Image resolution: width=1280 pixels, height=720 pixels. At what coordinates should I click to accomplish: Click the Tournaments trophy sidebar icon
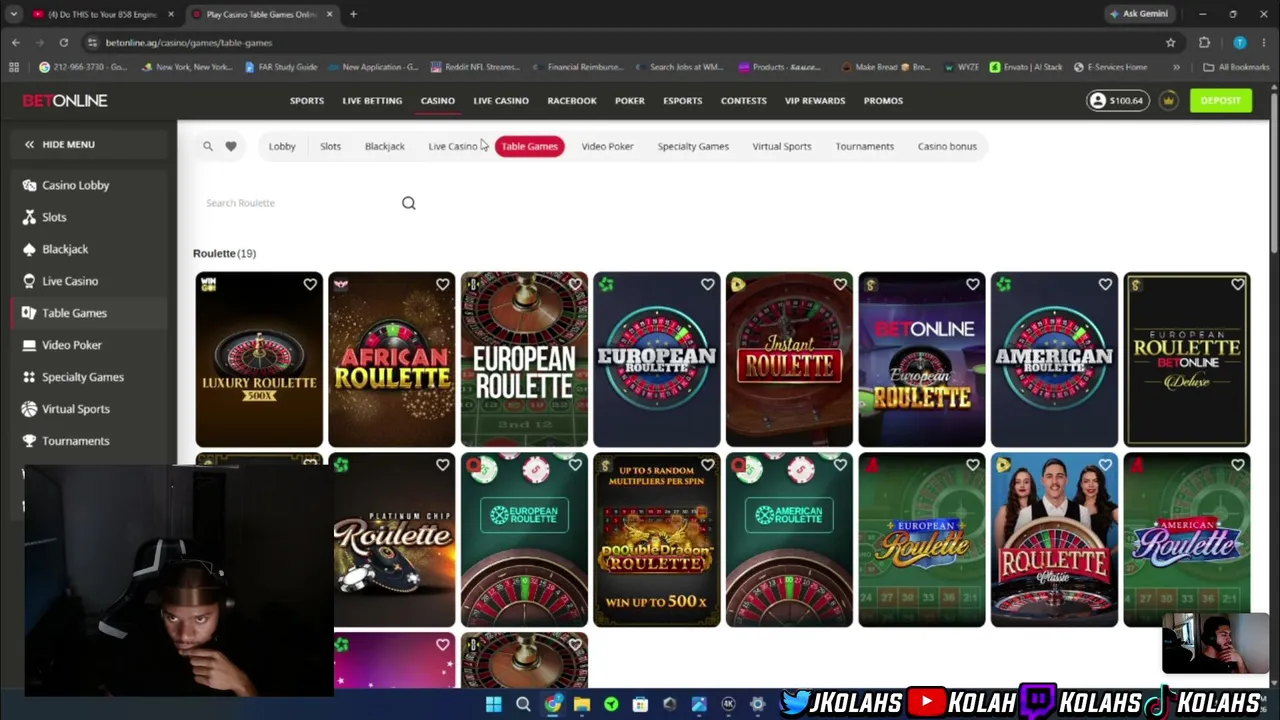pyautogui.click(x=29, y=441)
